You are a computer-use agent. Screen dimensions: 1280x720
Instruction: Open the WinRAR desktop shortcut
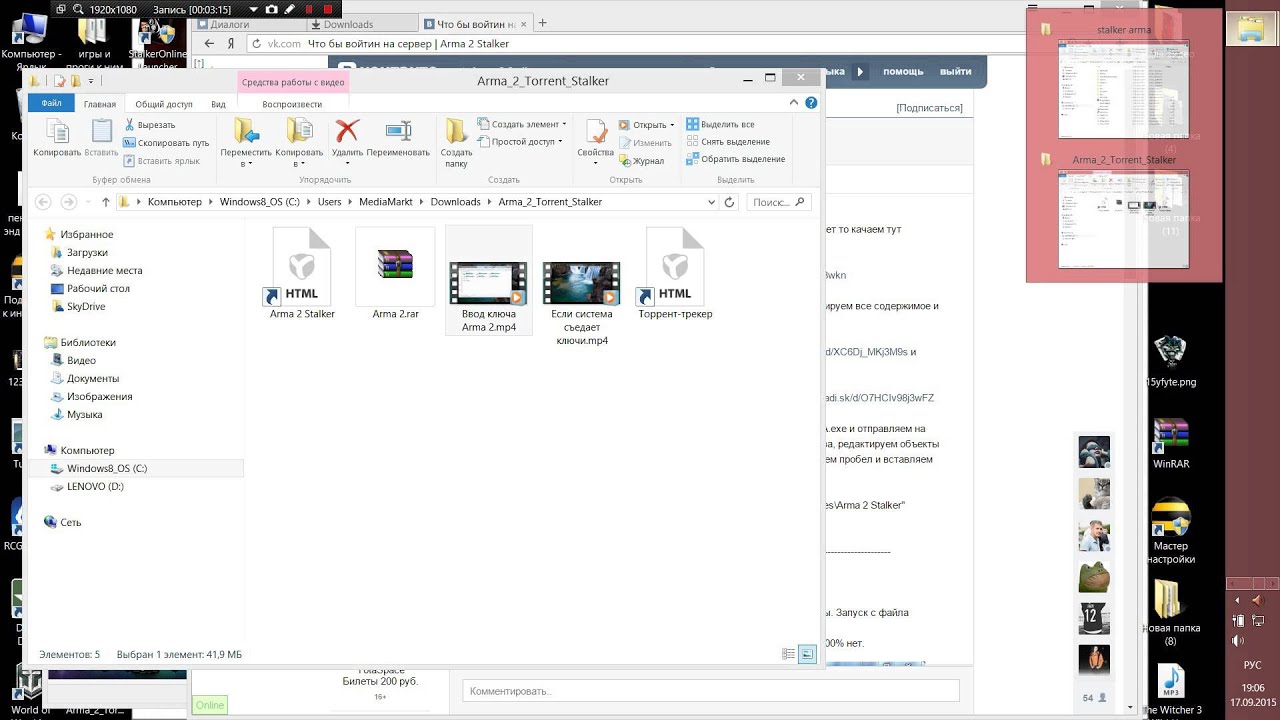coord(1171,443)
